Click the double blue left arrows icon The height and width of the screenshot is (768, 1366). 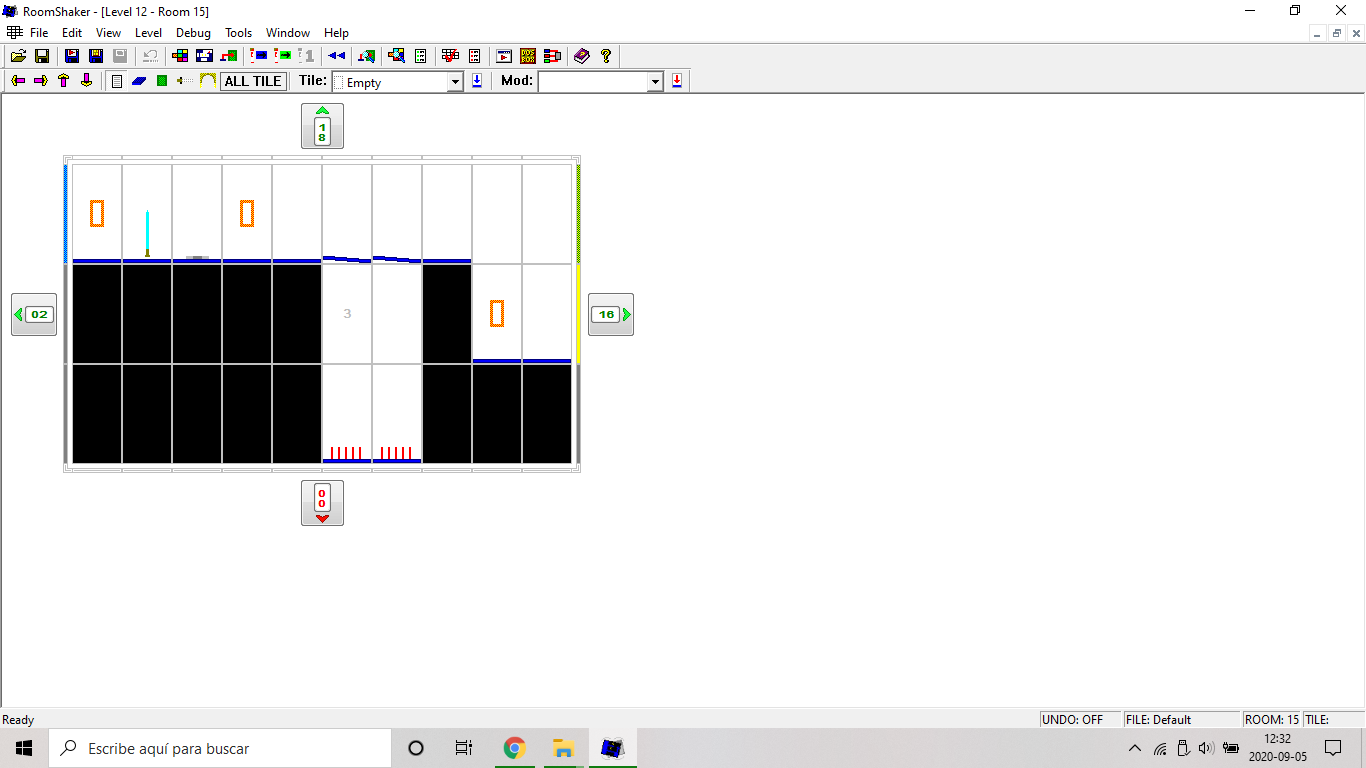337,56
